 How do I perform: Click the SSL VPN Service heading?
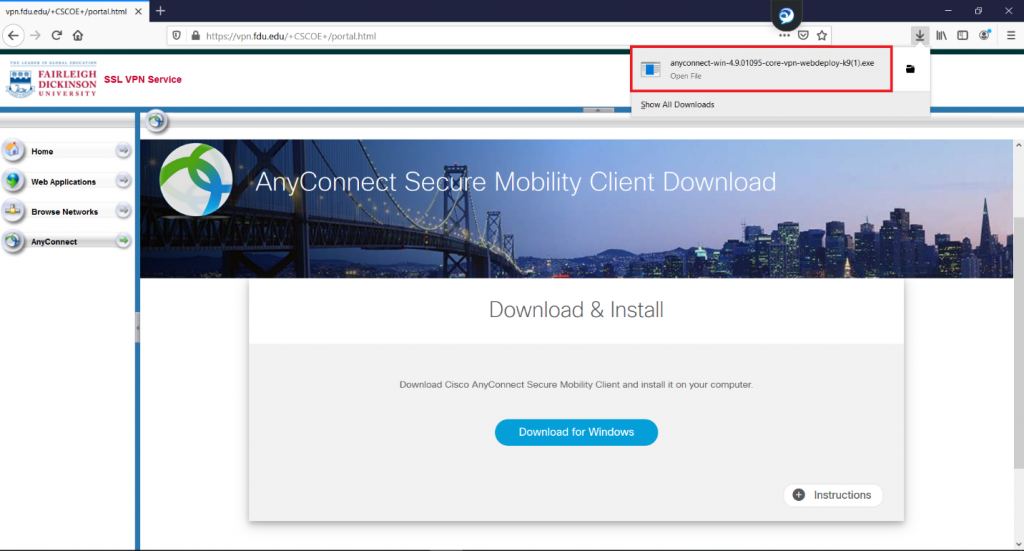[142, 80]
